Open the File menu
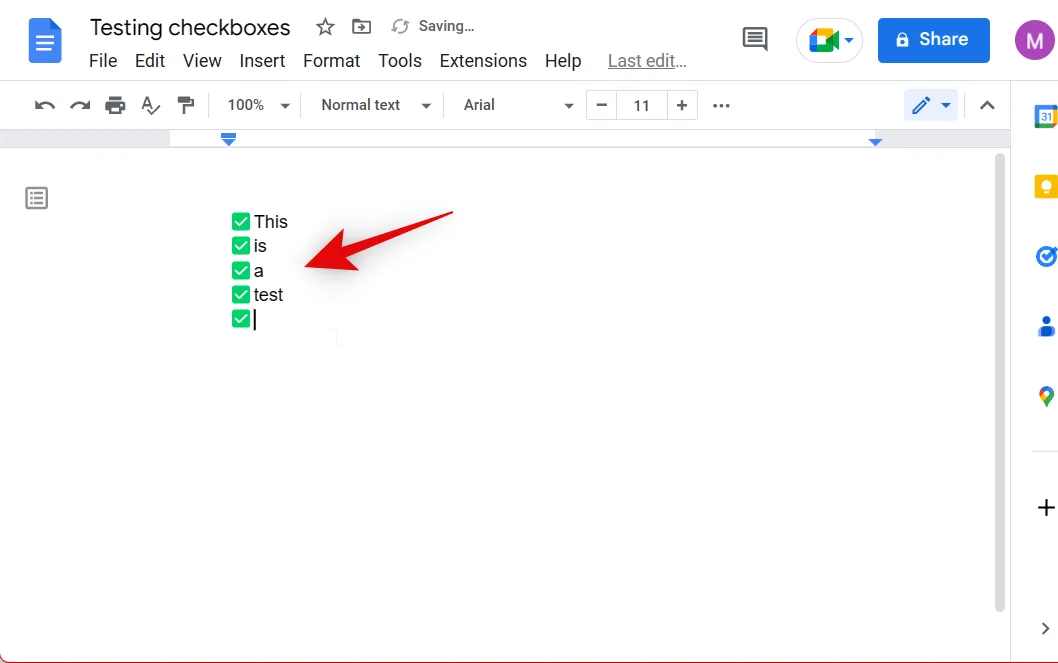The image size is (1058, 663). coord(103,61)
